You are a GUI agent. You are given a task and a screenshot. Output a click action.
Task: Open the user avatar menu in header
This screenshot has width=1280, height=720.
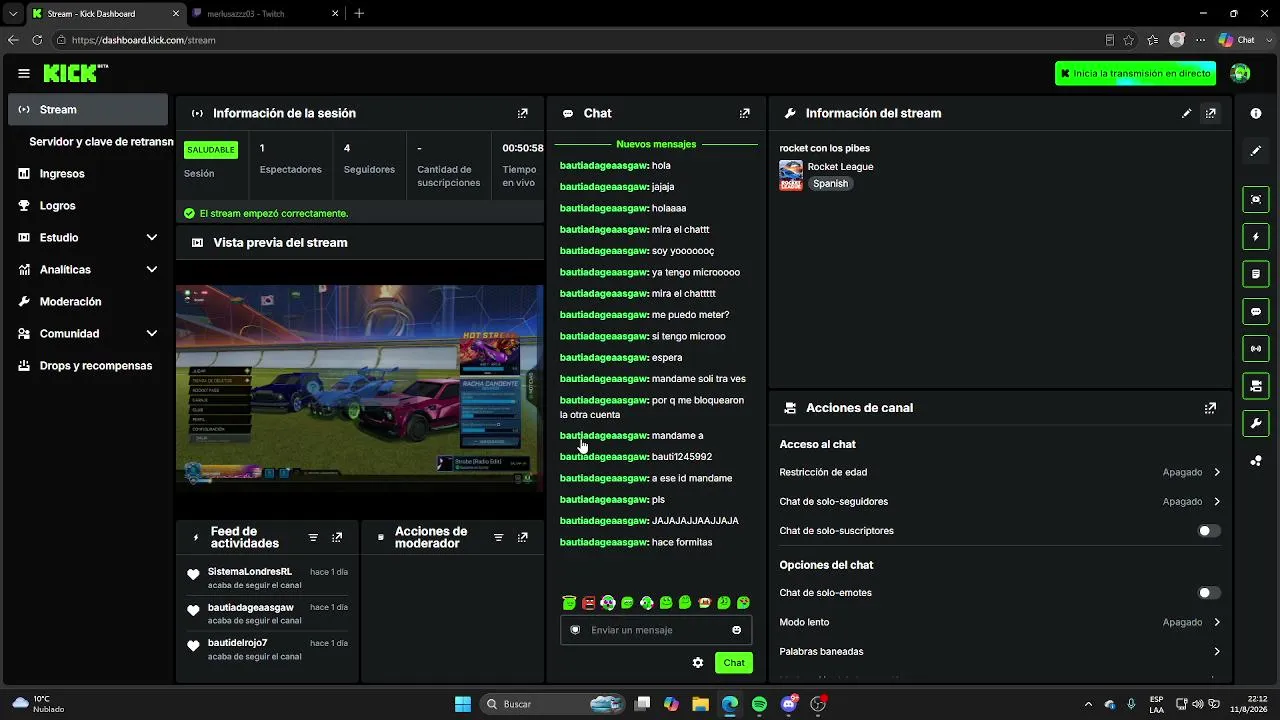(1240, 73)
